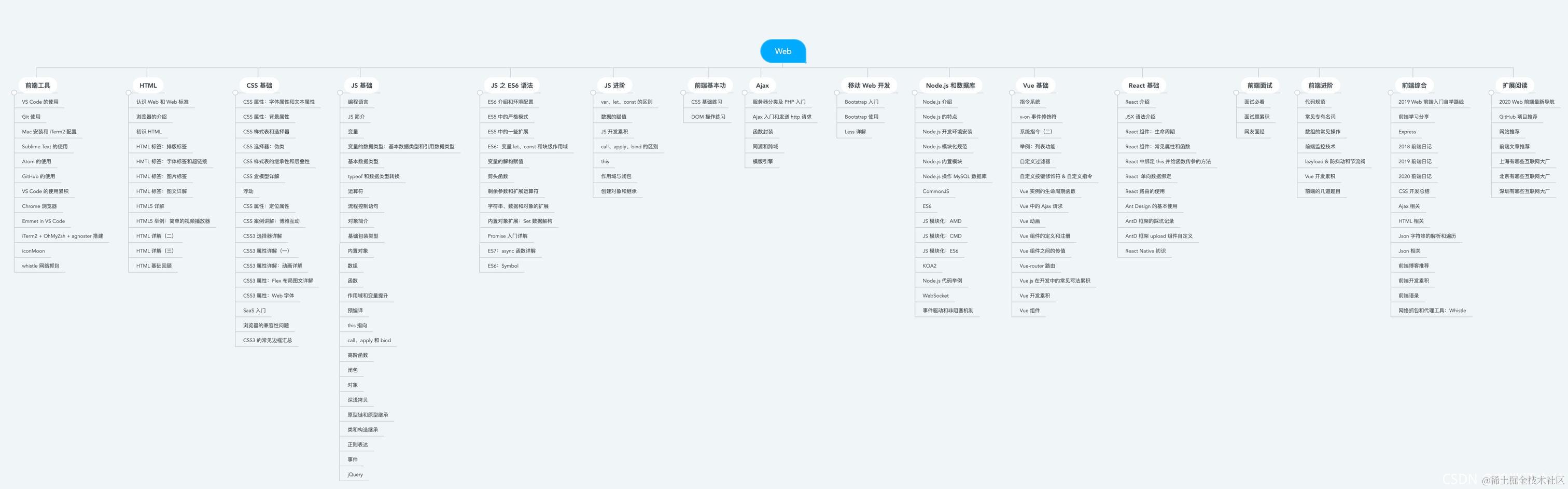Select the 'Express' node under 前端综合
This screenshot has height=489, width=1568.
[1407, 132]
